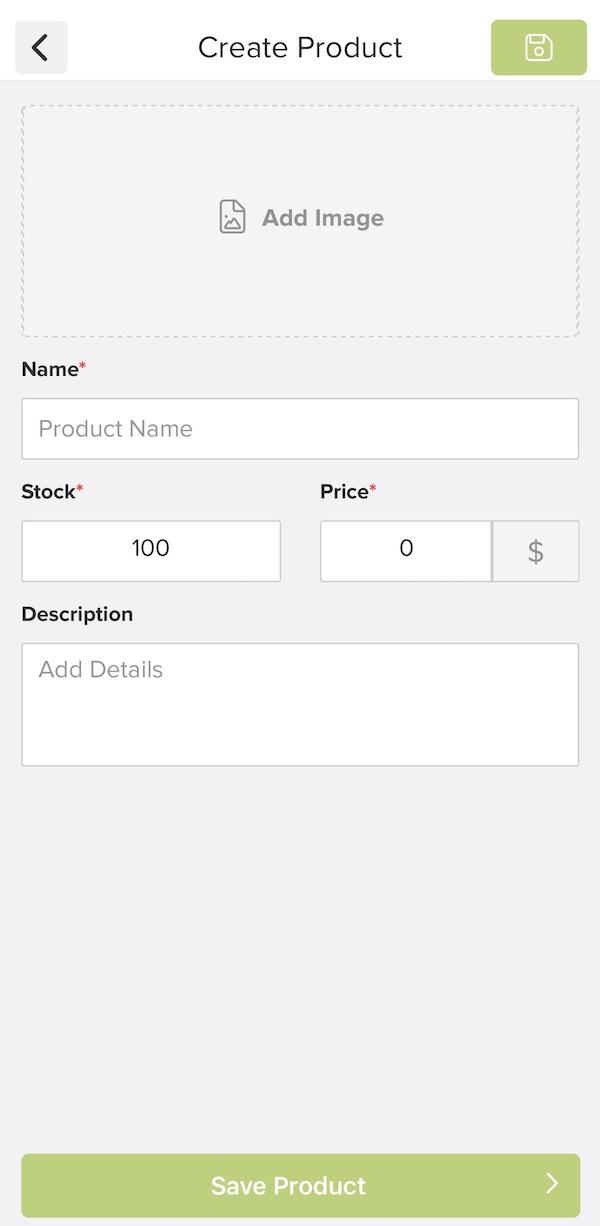Tap the back arrow icon
The width and height of the screenshot is (600, 1226).
40,46
